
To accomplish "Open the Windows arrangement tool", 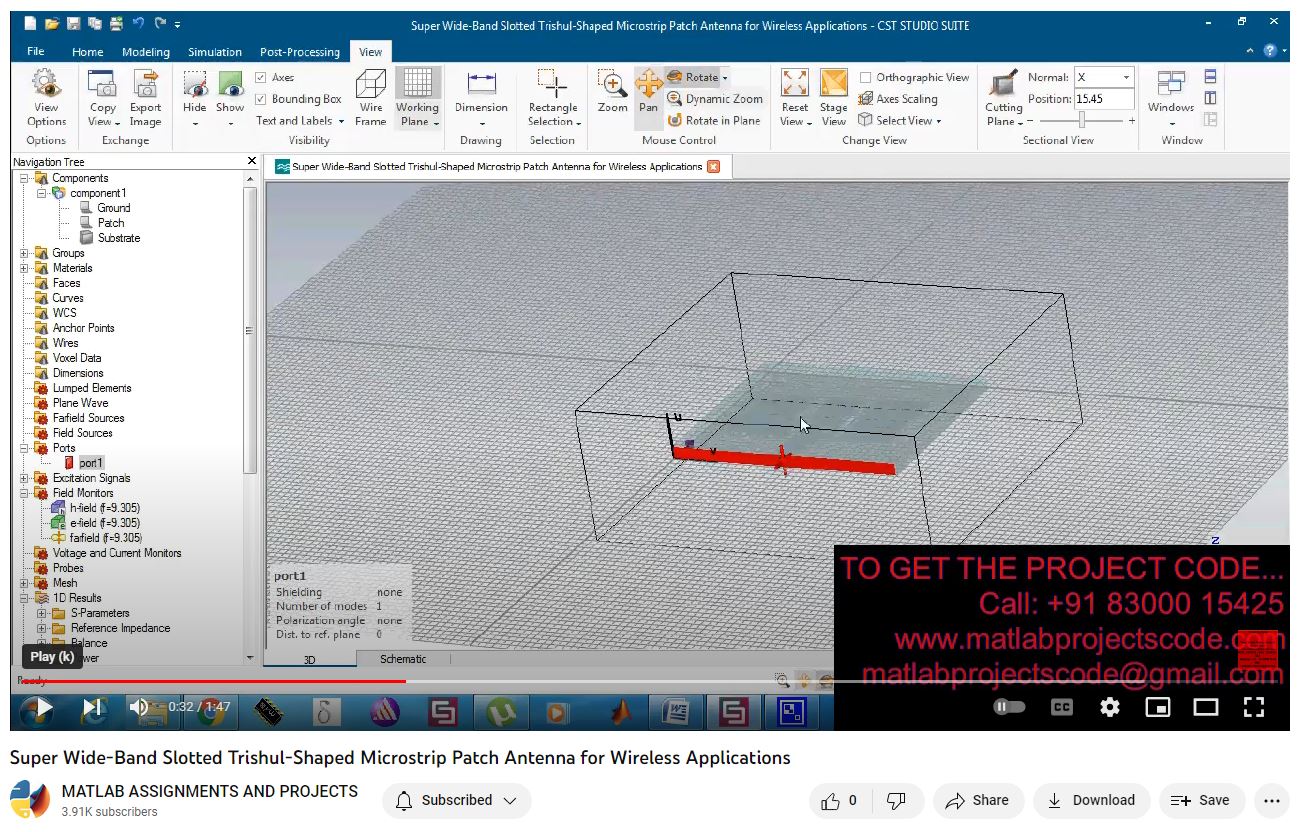I will click(1171, 98).
